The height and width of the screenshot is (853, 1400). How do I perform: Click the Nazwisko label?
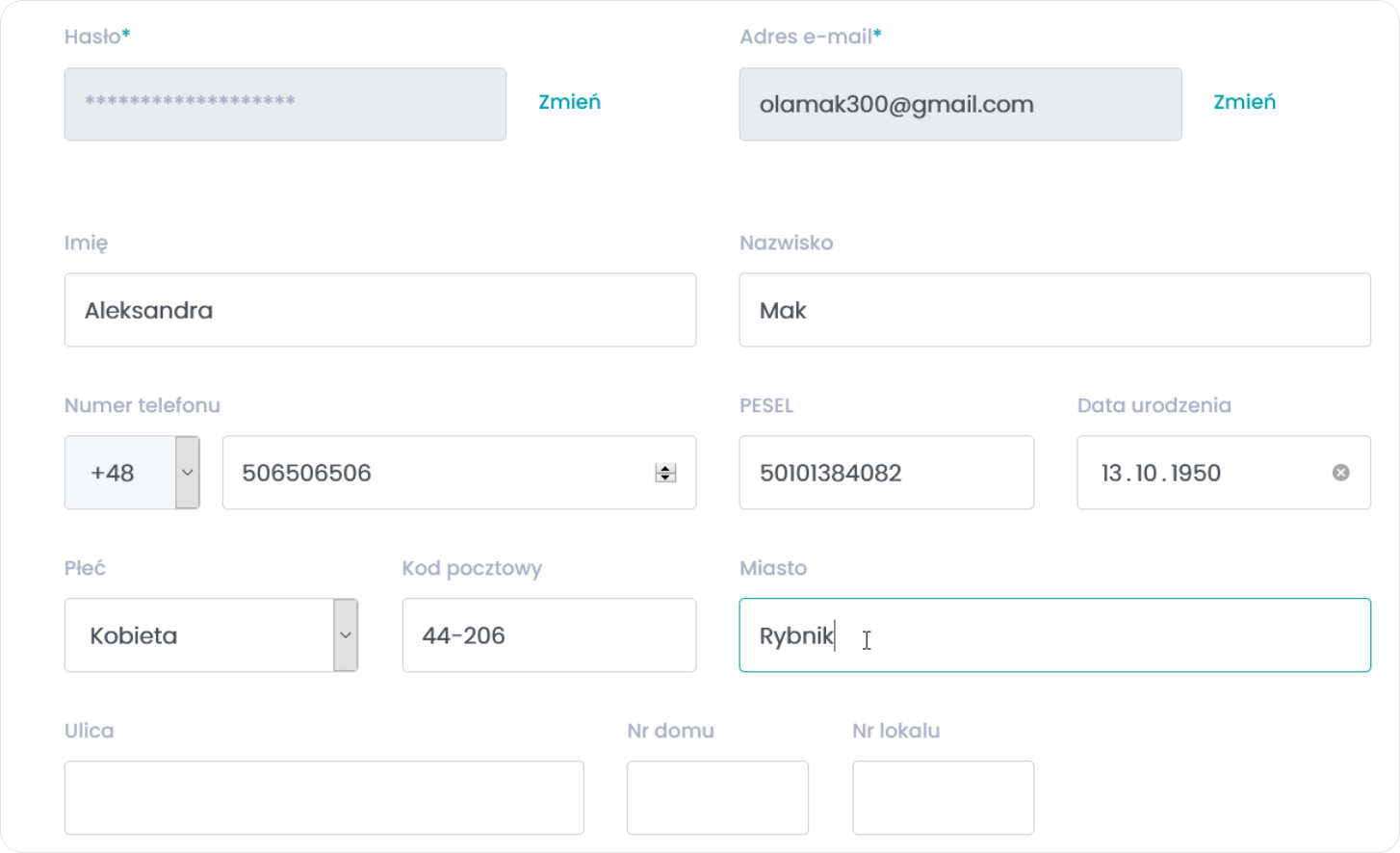786,243
